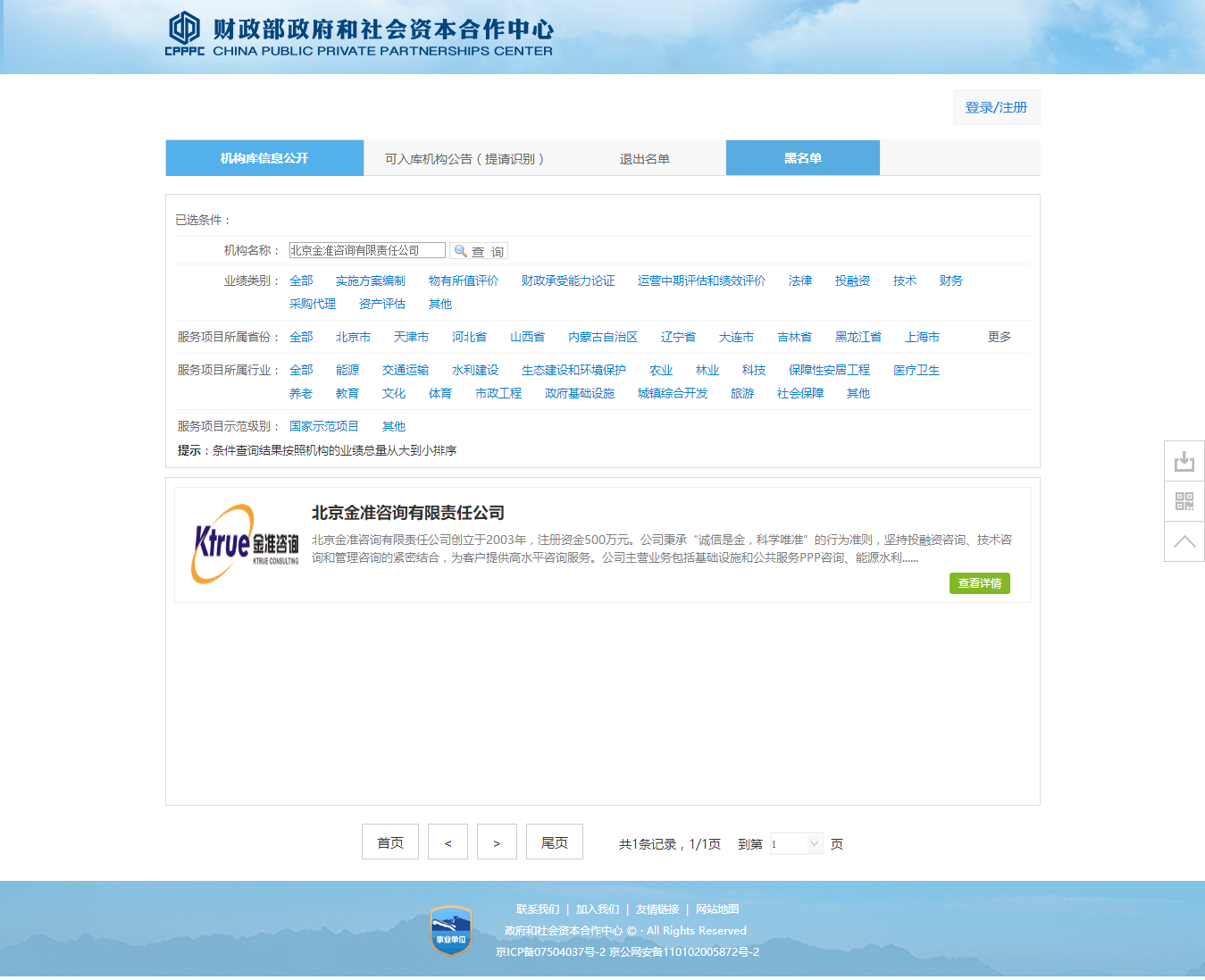Select 市政工程 industry filter

point(498,393)
